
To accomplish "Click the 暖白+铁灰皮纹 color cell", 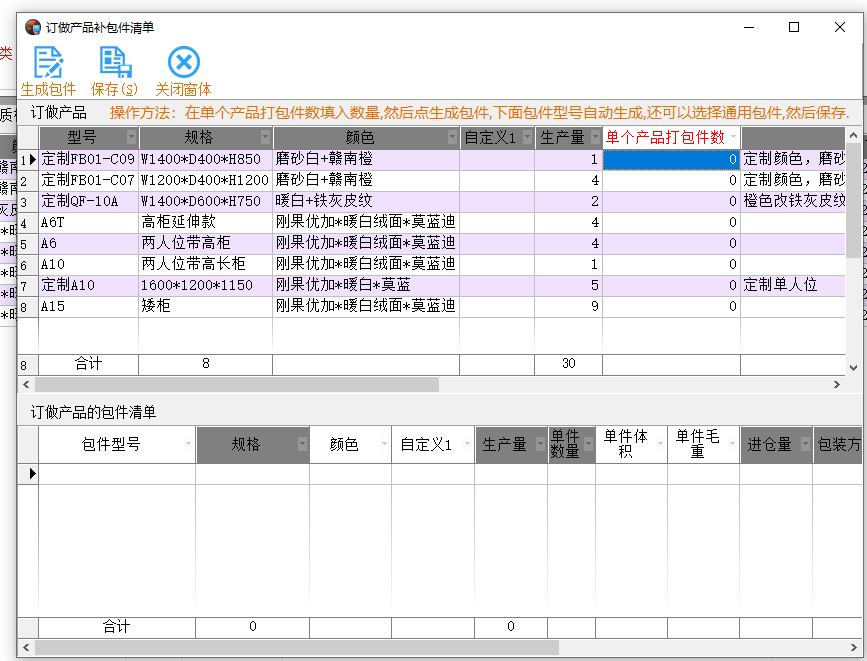I will pyautogui.click(x=366, y=201).
